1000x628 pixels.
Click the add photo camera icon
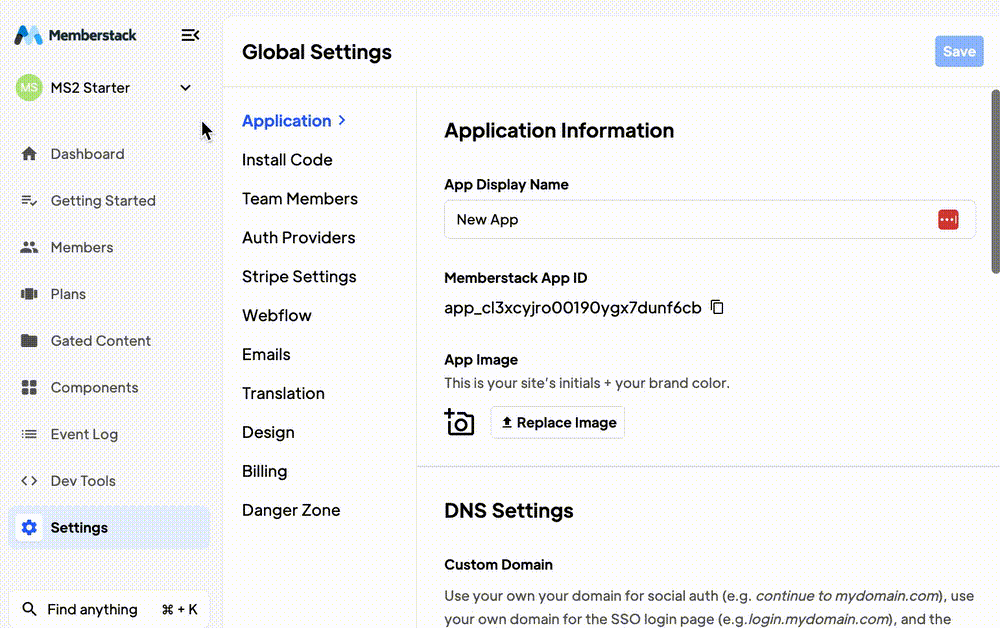(x=459, y=422)
